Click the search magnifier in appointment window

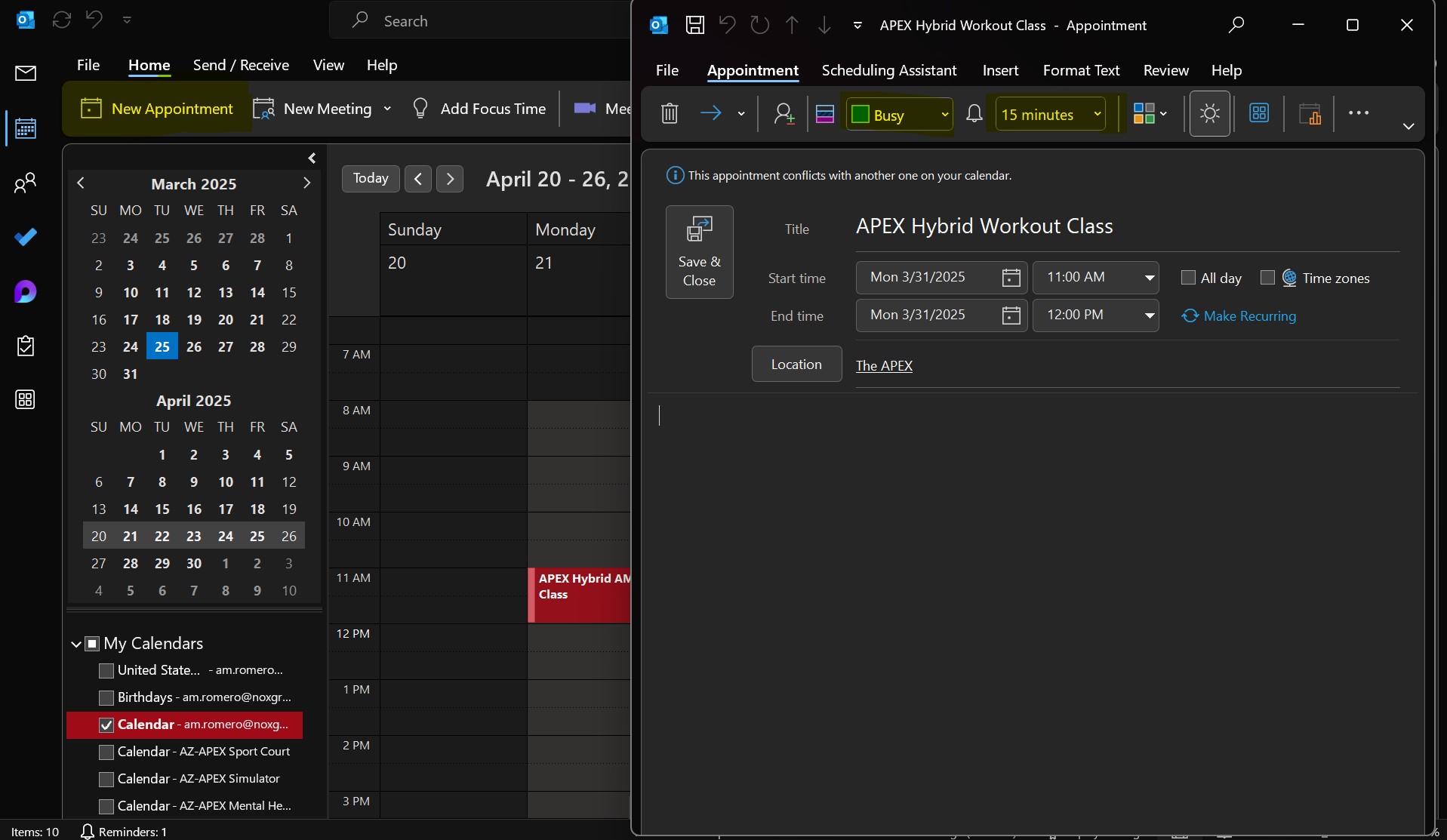click(1236, 25)
